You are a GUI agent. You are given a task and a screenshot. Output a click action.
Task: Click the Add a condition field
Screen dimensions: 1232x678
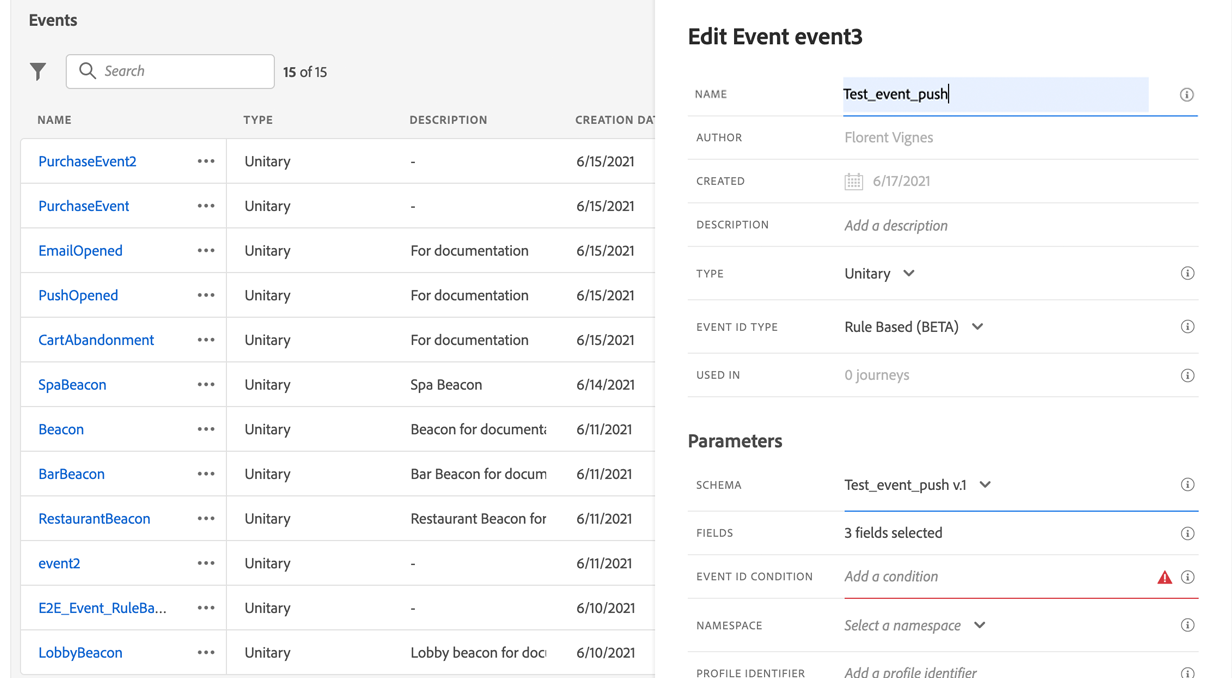pos(891,577)
